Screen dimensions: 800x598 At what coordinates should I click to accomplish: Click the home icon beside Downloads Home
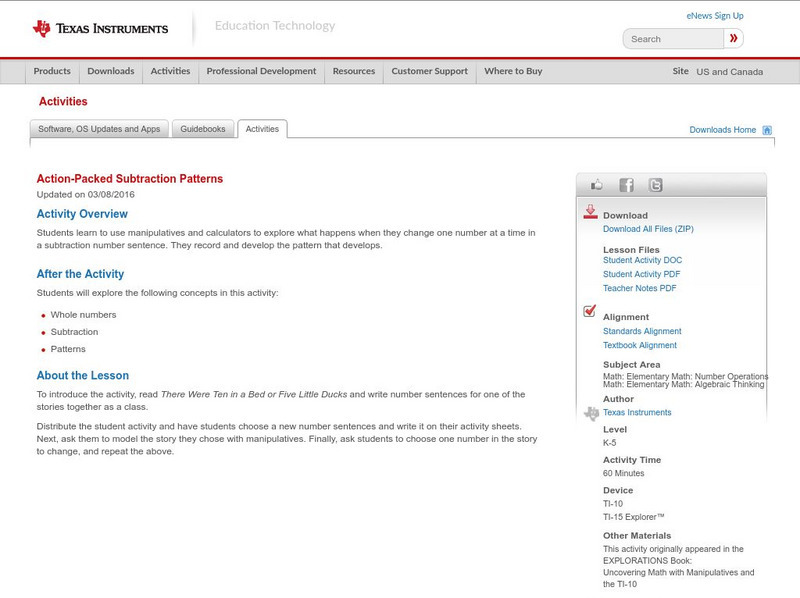766,130
